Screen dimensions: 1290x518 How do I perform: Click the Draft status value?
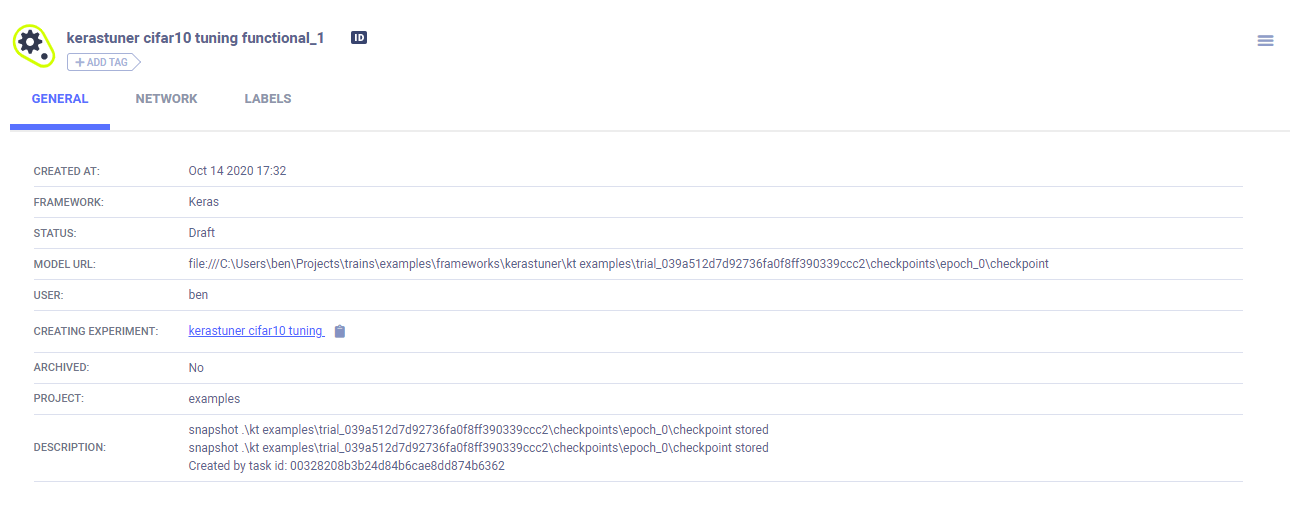click(203, 233)
